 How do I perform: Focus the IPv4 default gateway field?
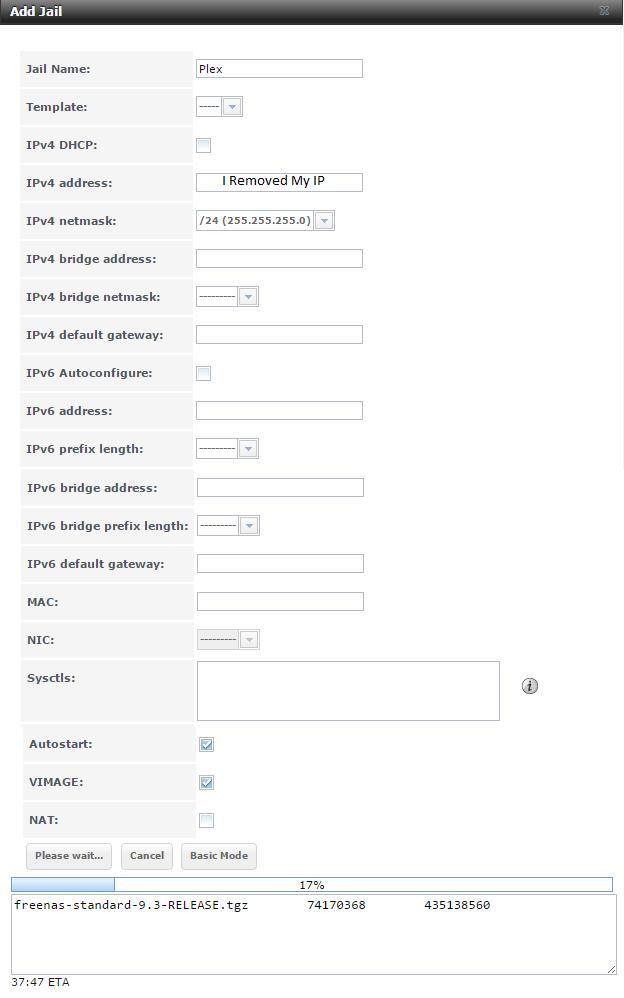tap(279, 334)
